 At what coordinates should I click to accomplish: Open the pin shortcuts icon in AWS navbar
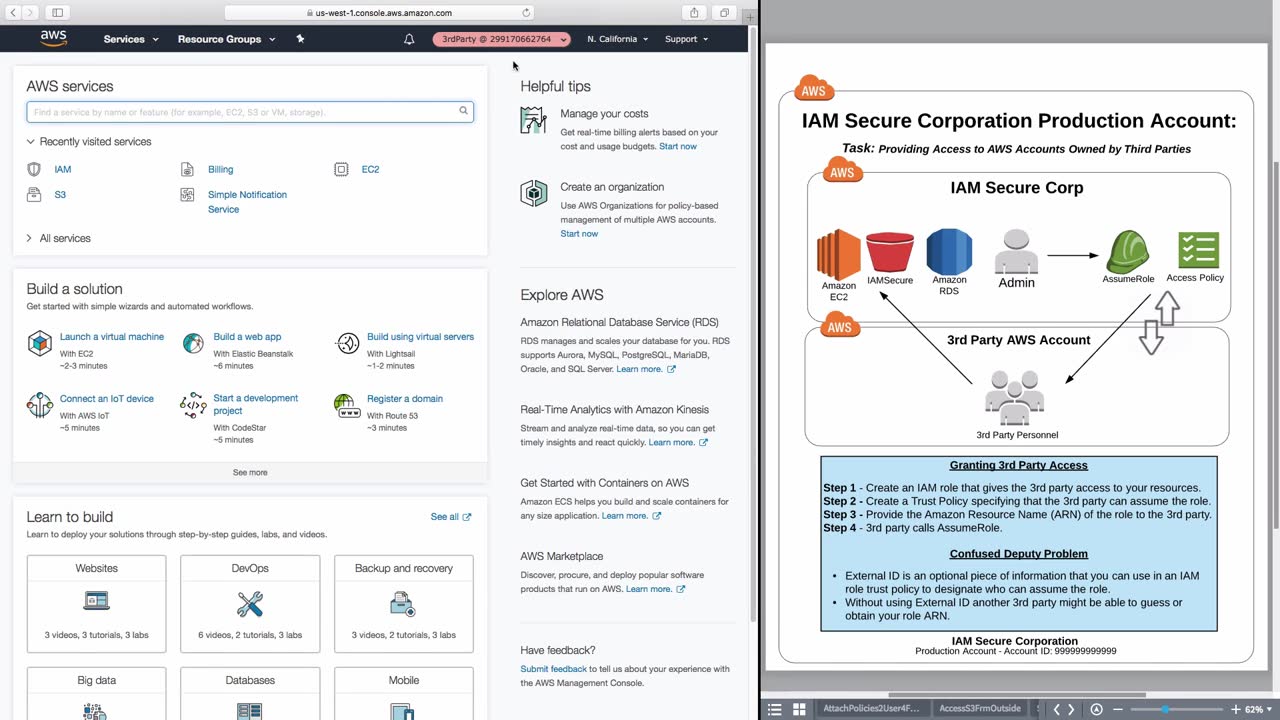click(x=300, y=39)
